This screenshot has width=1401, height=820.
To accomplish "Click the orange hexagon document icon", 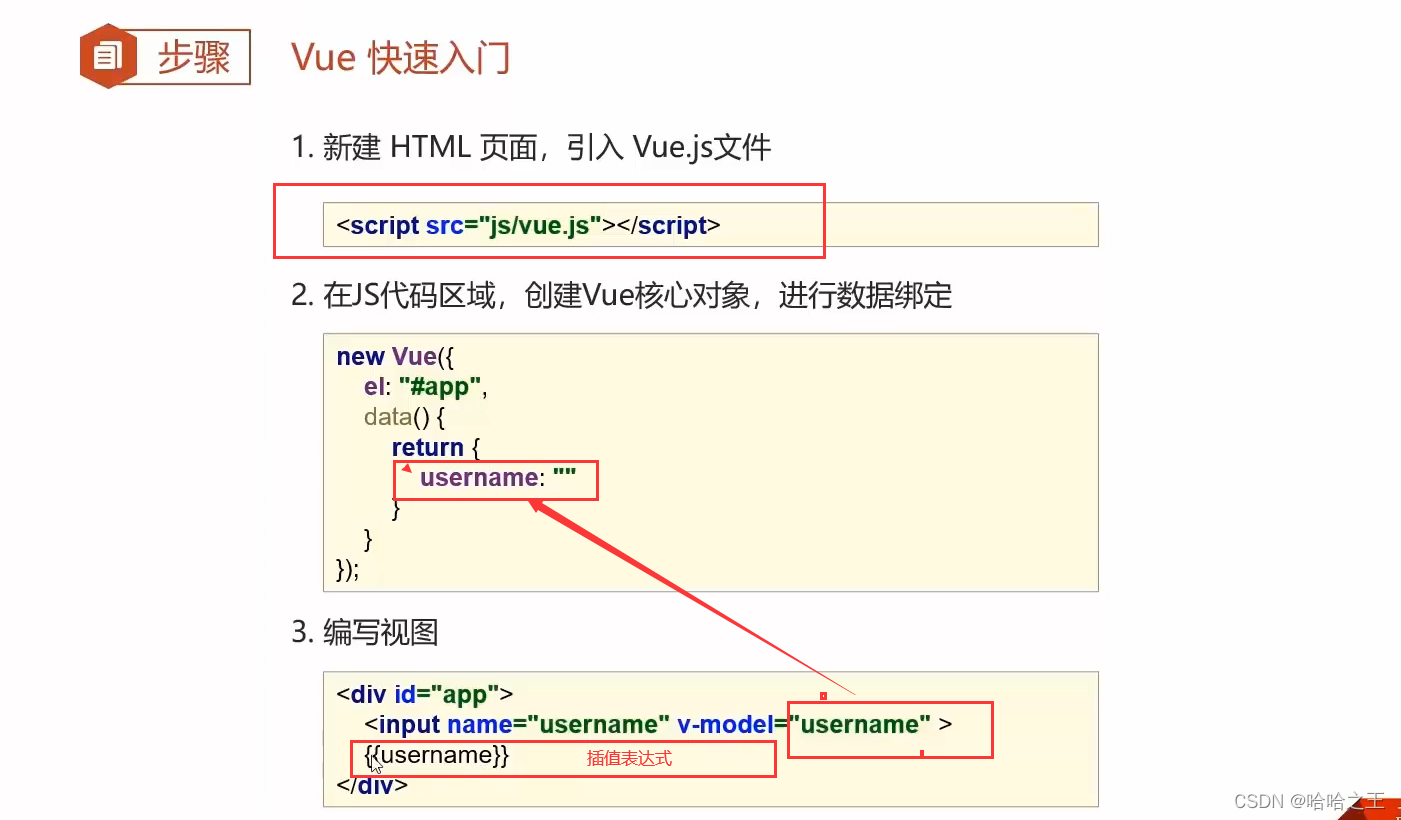I will [x=108, y=56].
